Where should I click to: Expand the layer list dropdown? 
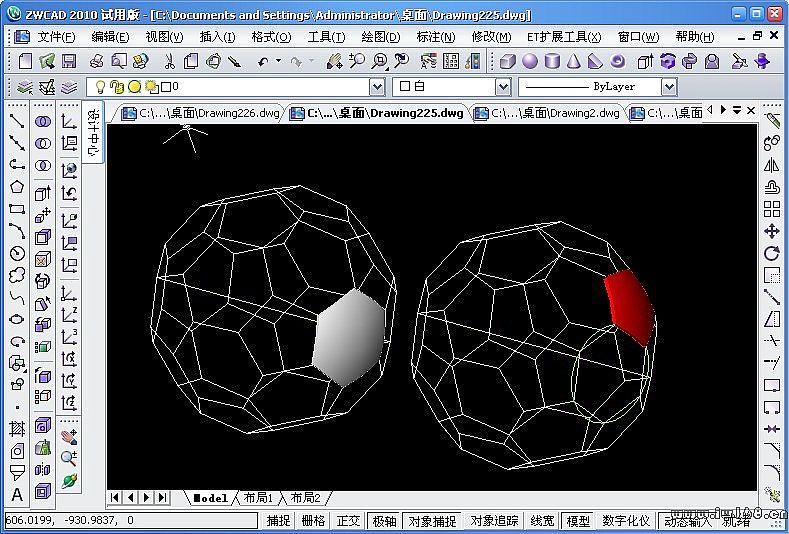coord(377,88)
